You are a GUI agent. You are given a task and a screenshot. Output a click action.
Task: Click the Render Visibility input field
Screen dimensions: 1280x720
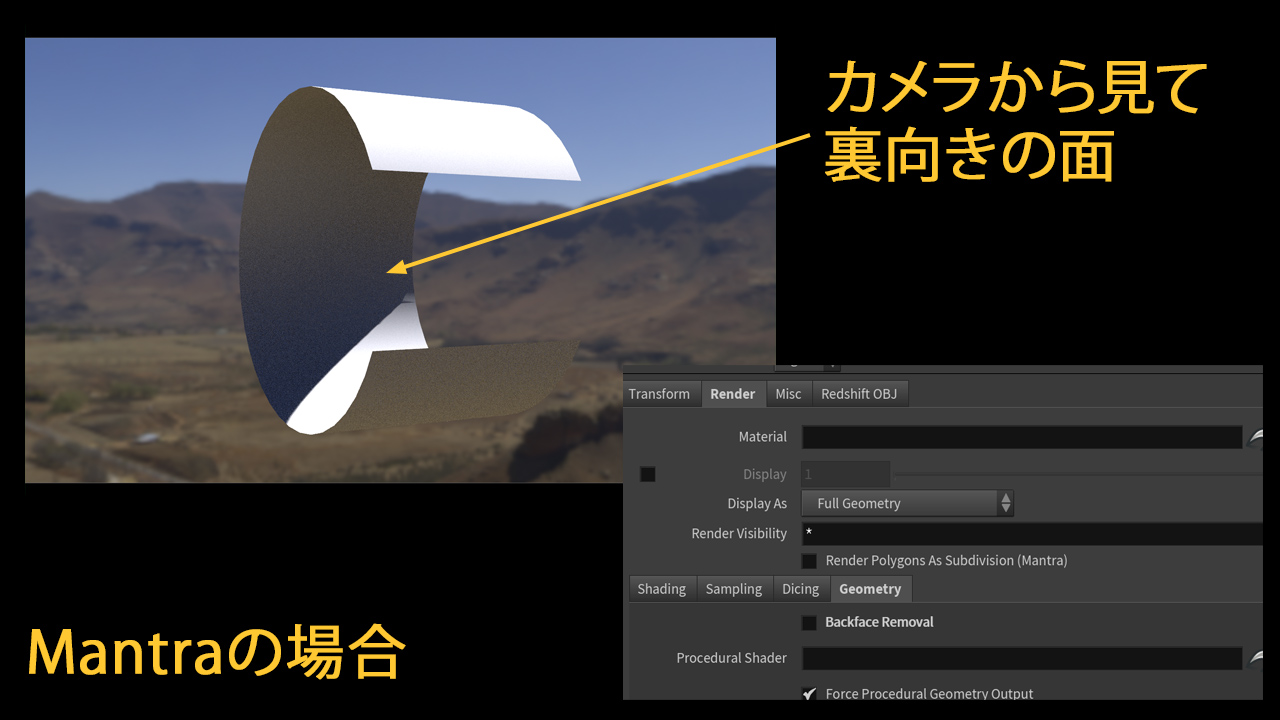tap(1030, 534)
